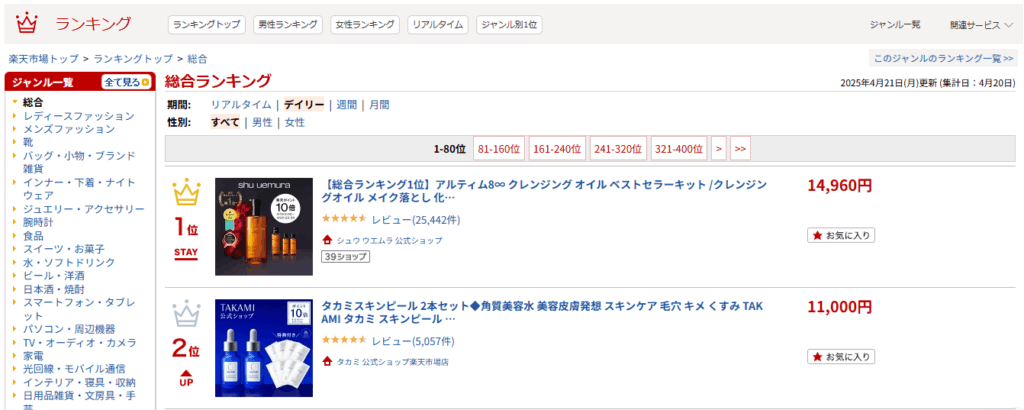The height and width of the screenshot is (410, 1024).
Task: Open 腕時計 genre
Action: tap(38, 222)
